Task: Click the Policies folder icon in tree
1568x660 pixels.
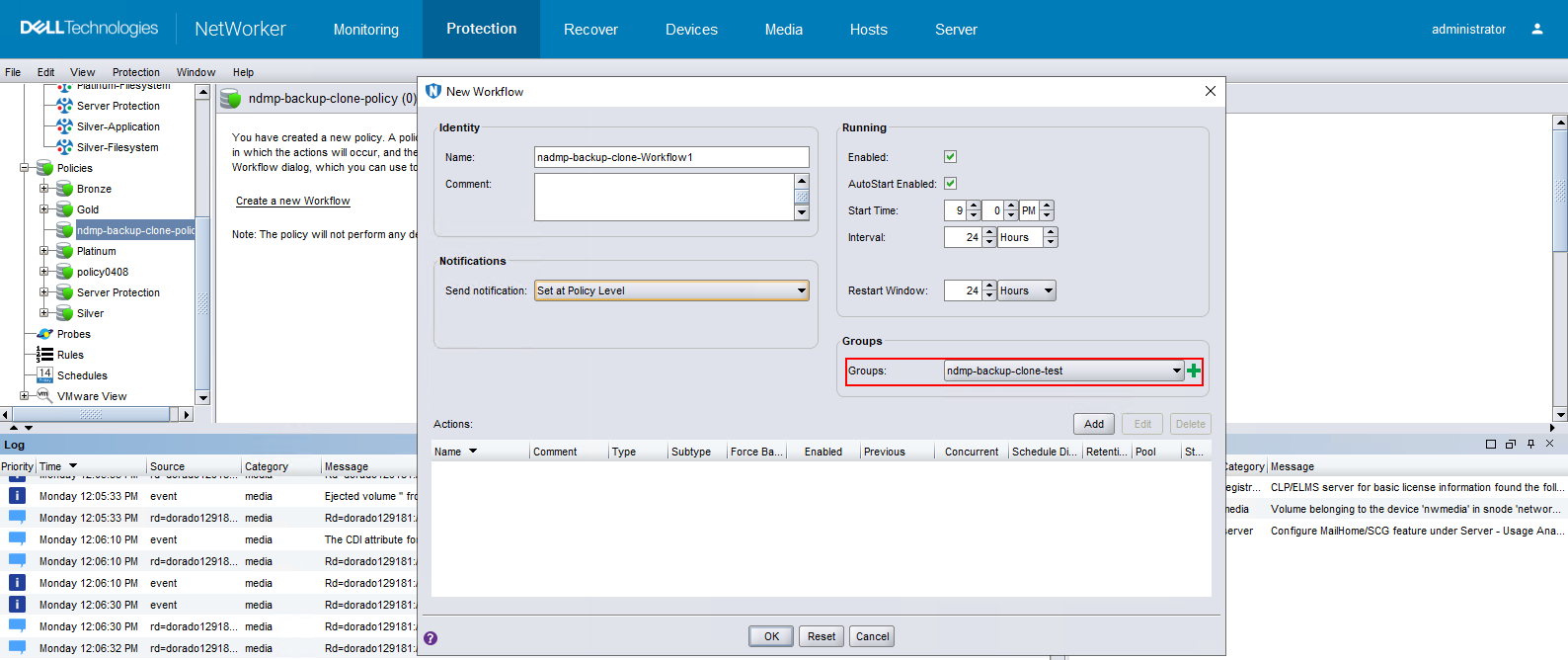Action: pyautogui.click(x=44, y=168)
